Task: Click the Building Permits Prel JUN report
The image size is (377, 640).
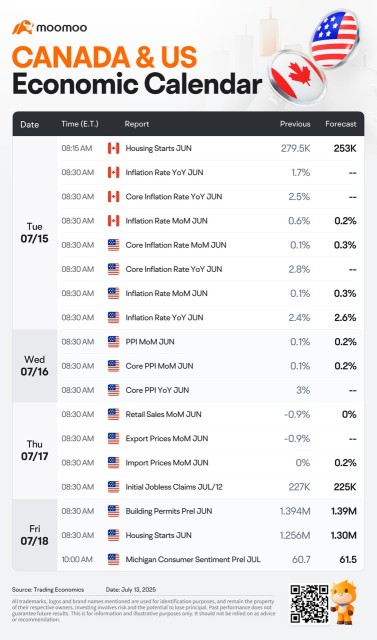Action: click(x=169, y=511)
